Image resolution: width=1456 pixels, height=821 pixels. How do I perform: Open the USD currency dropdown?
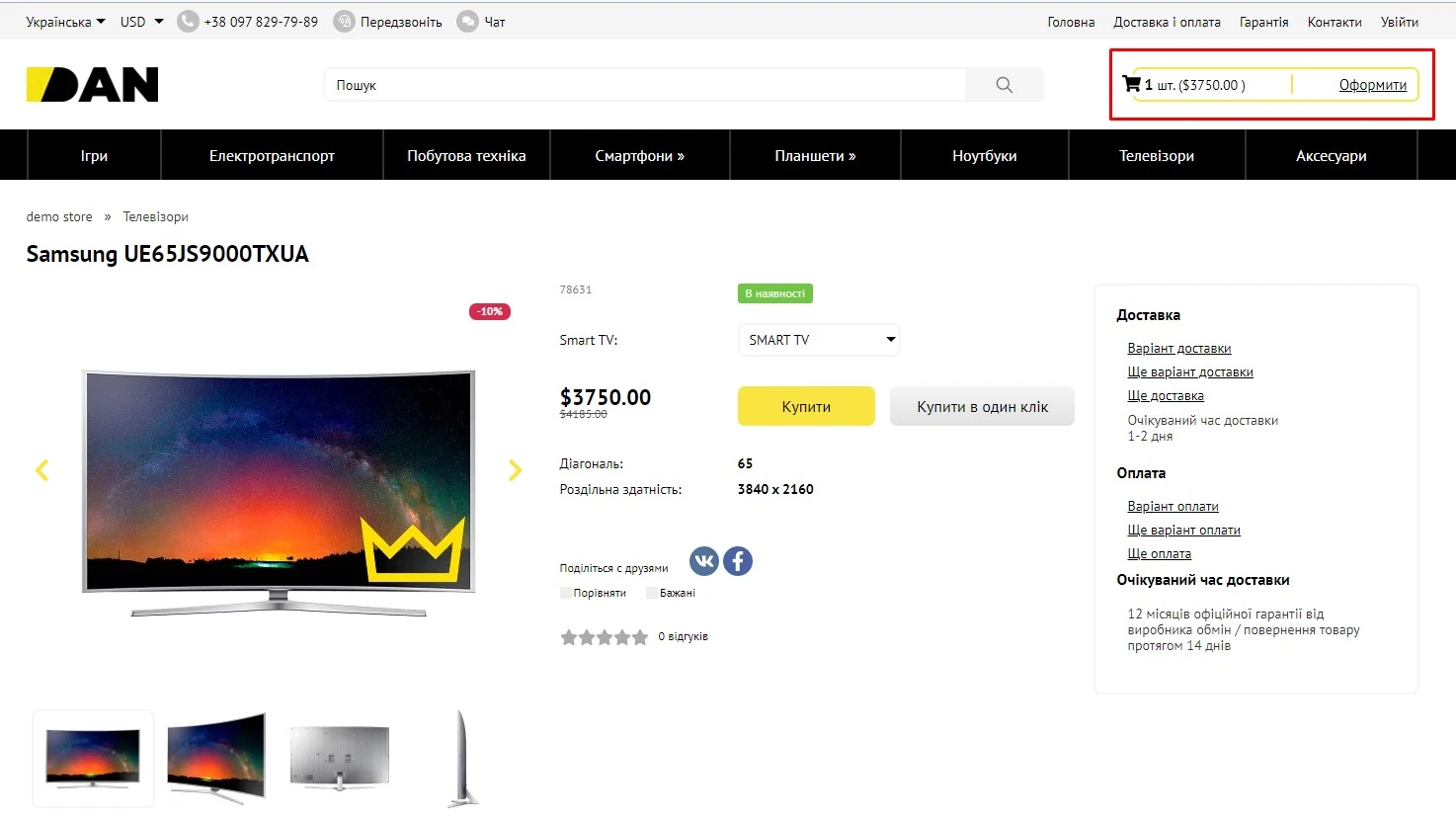click(139, 21)
